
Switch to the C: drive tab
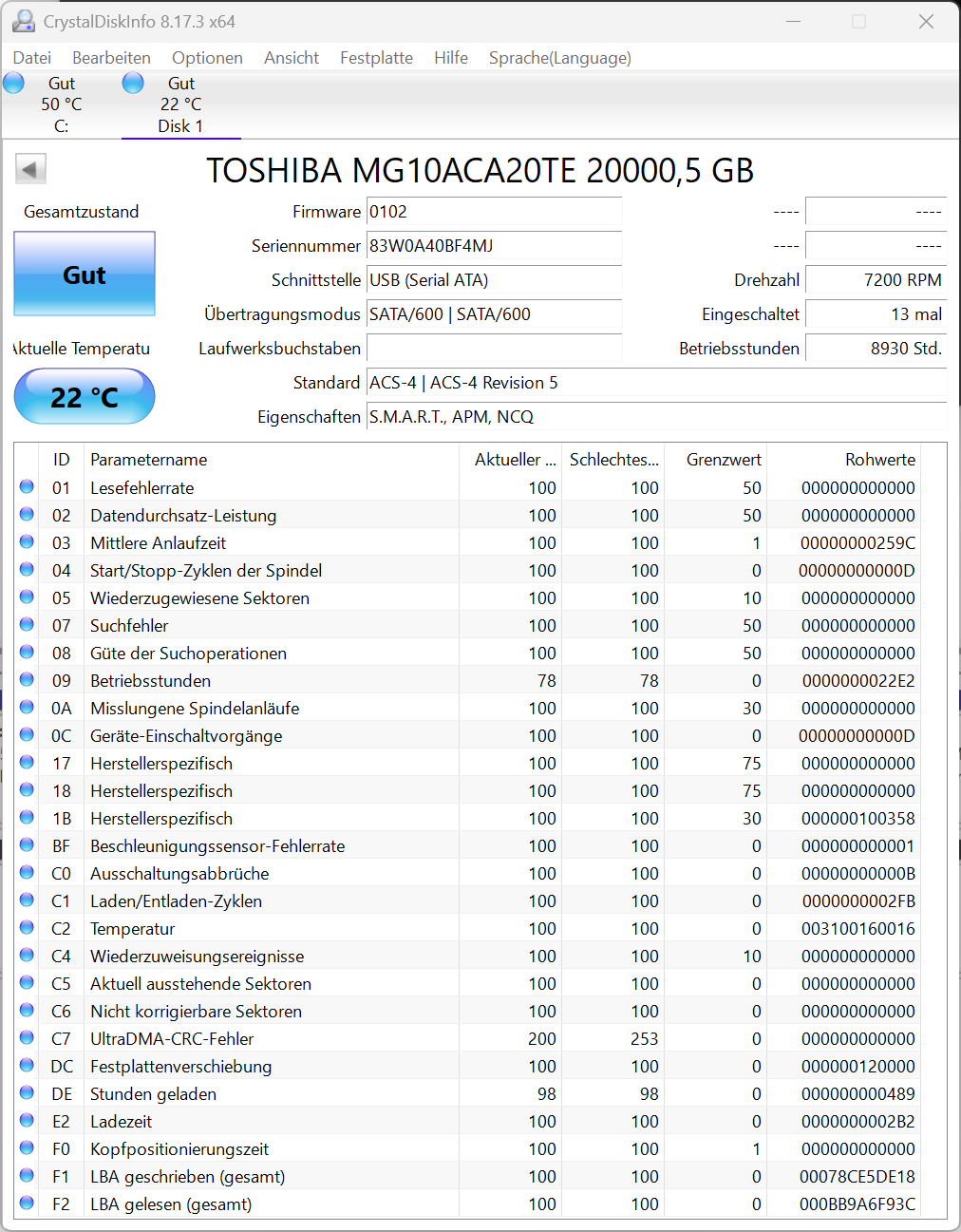click(x=61, y=104)
